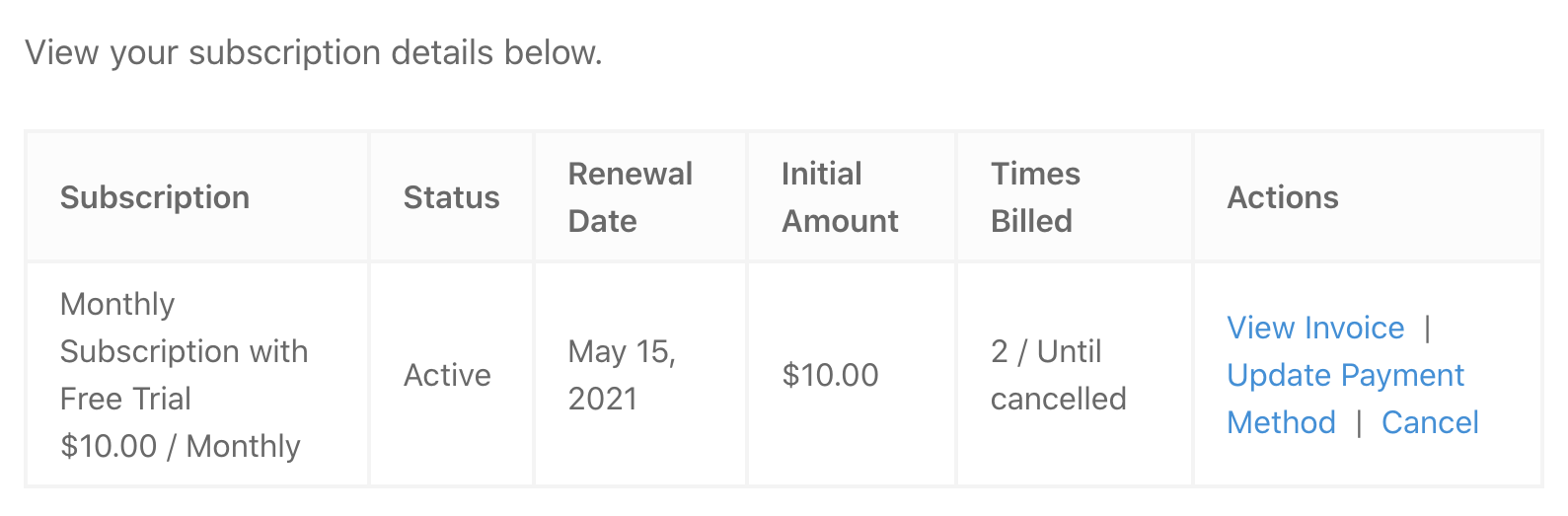Select the Subscription column header
This screenshot has height=516, width=1568.
[x=155, y=197]
